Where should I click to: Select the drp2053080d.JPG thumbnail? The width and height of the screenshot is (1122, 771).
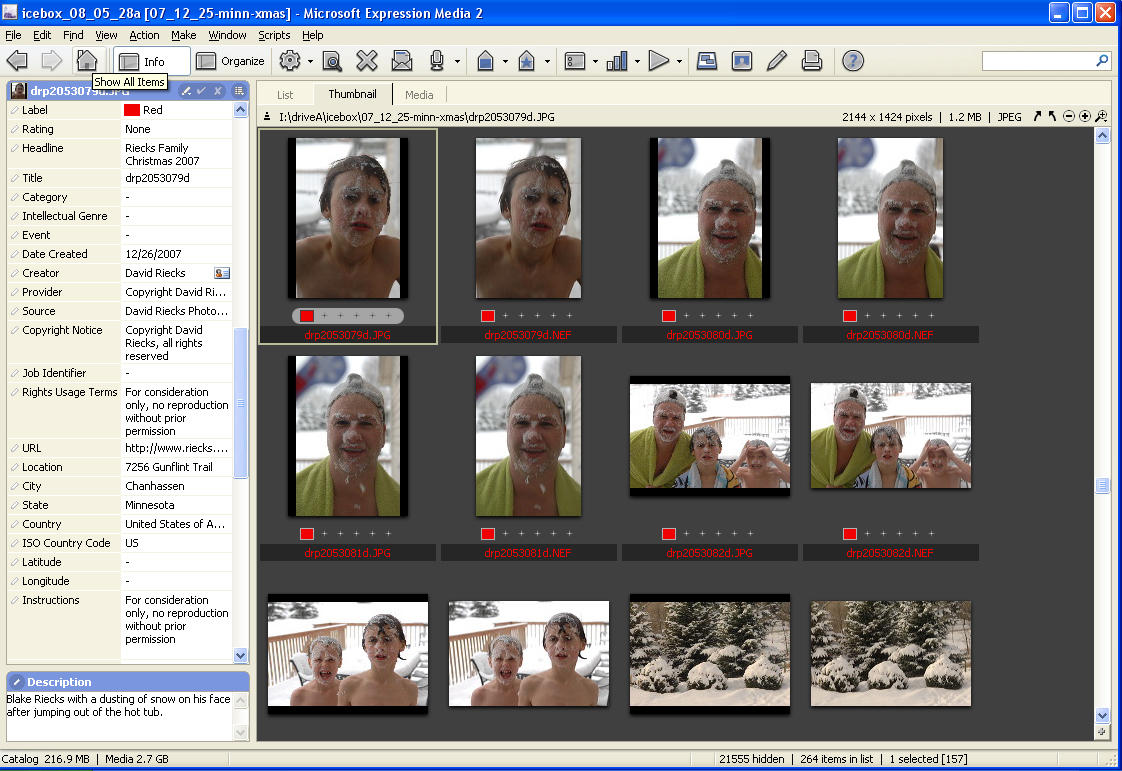pos(710,219)
